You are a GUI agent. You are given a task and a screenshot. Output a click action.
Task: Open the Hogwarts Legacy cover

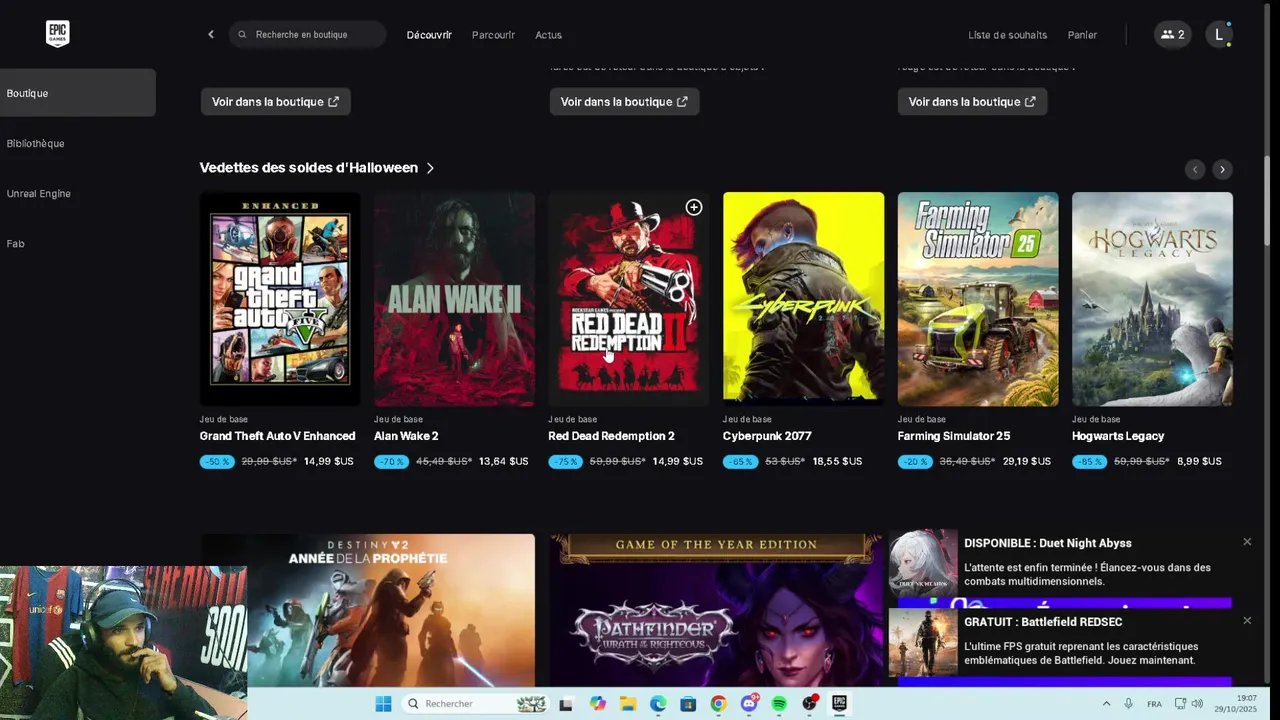point(1152,299)
